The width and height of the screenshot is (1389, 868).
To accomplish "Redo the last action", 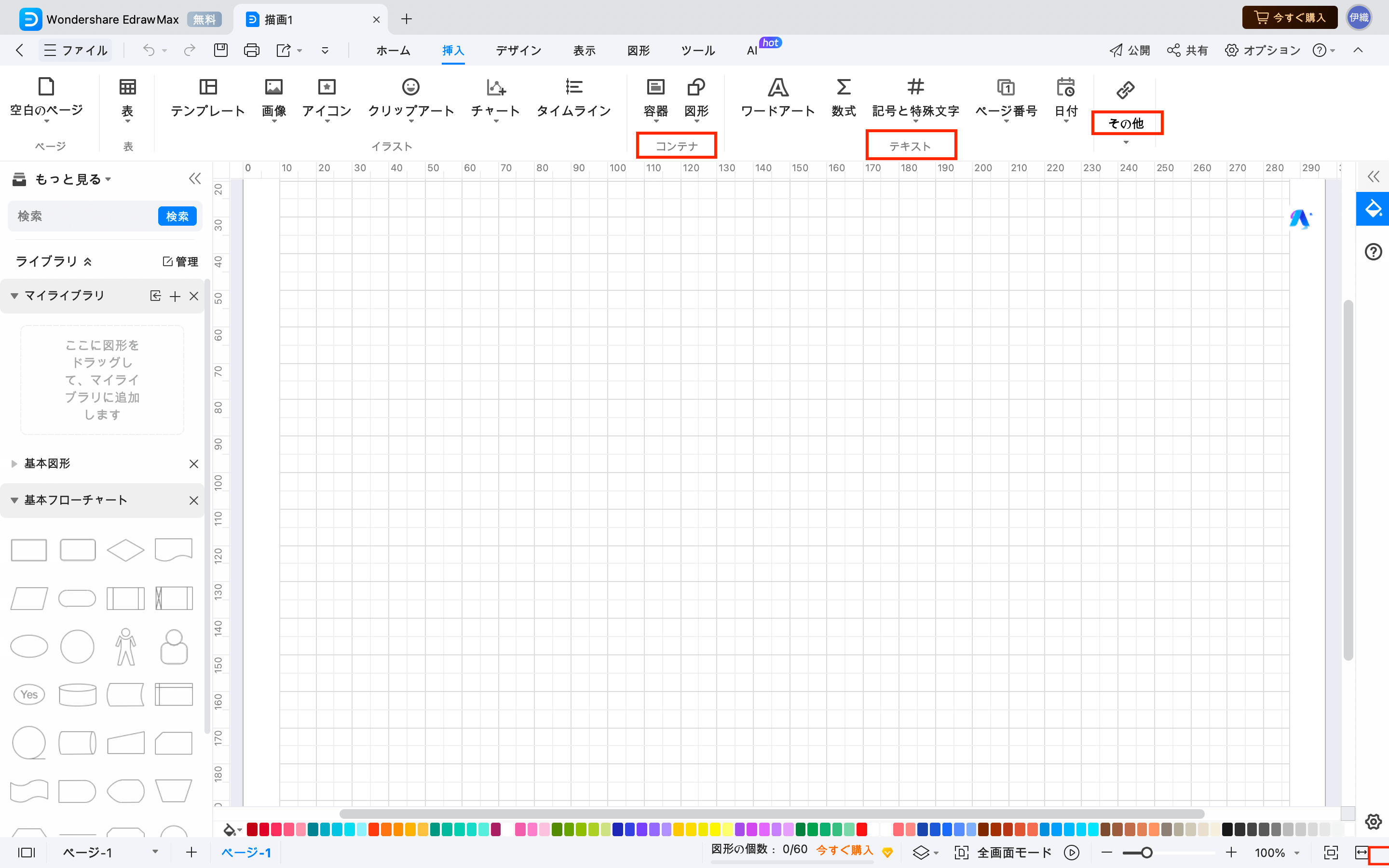I will [x=190, y=51].
